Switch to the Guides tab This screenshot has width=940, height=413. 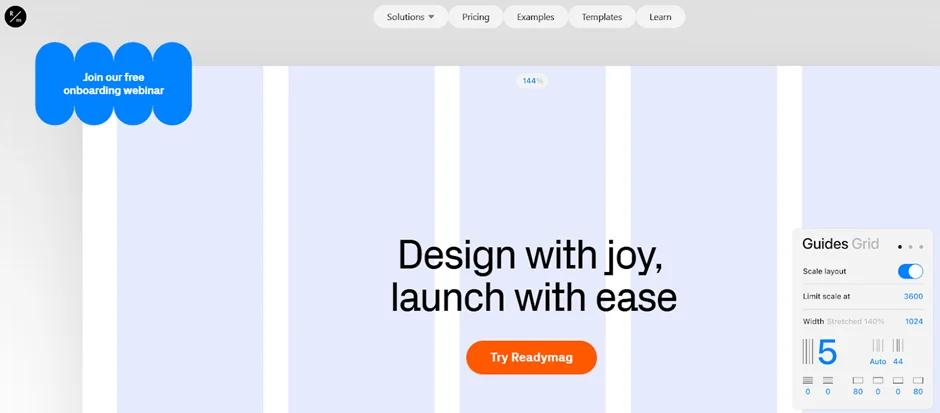point(825,244)
